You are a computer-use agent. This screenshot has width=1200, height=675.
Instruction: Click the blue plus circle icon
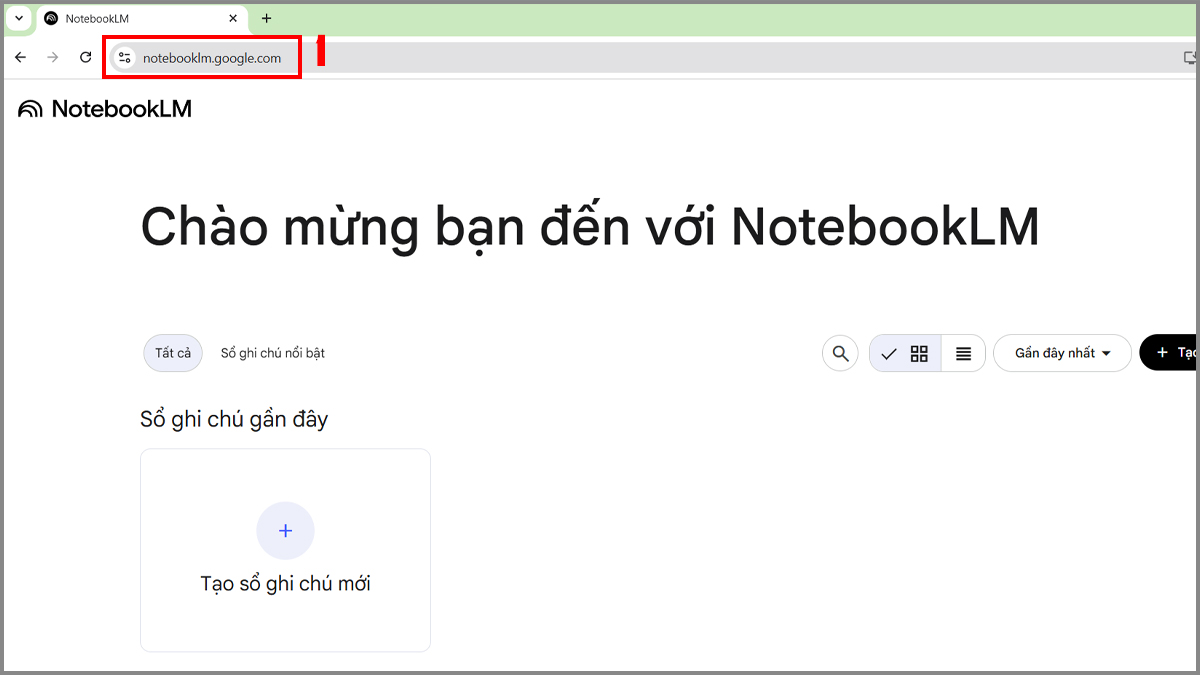tap(285, 531)
